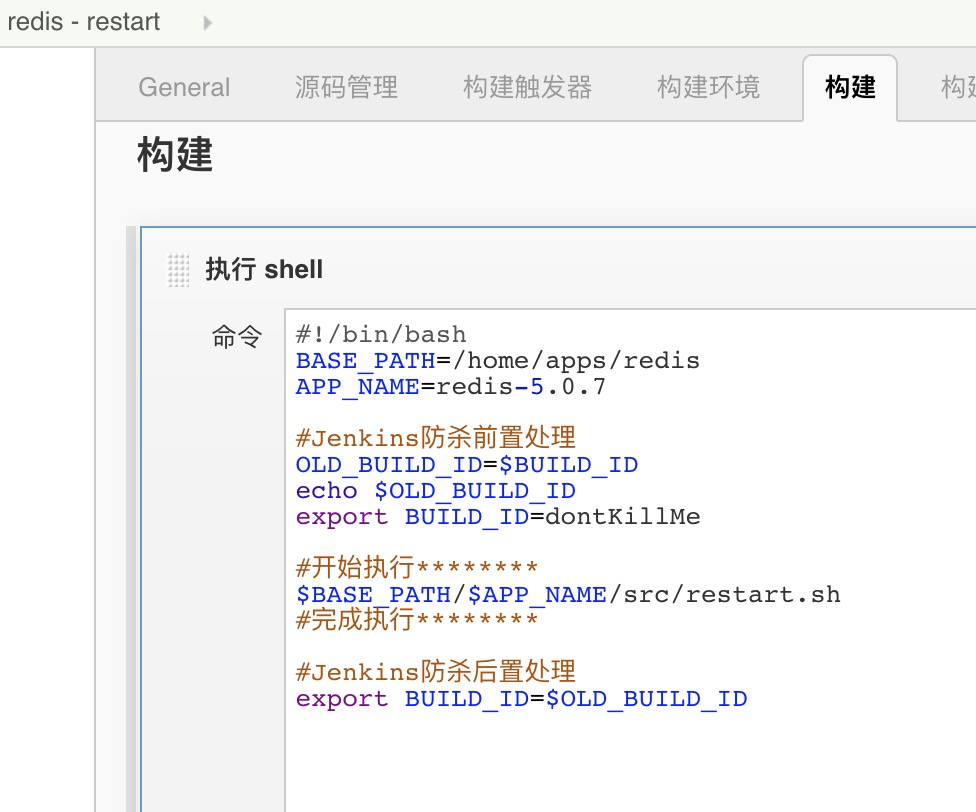Image resolution: width=976 pixels, height=812 pixels.
Task: Click the #!/bin/bash line in the editor
Action: 381,335
